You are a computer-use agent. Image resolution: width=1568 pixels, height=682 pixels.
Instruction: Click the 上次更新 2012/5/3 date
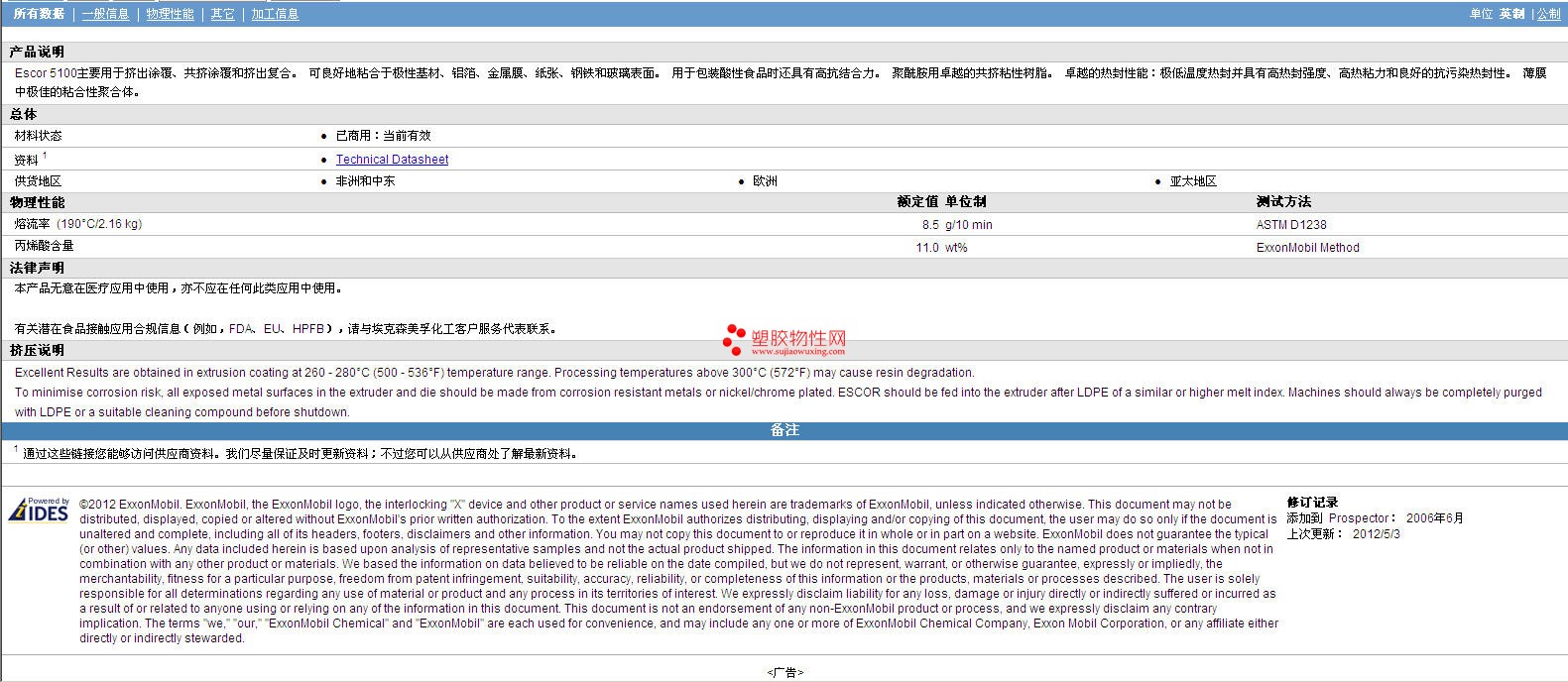click(x=1343, y=533)
